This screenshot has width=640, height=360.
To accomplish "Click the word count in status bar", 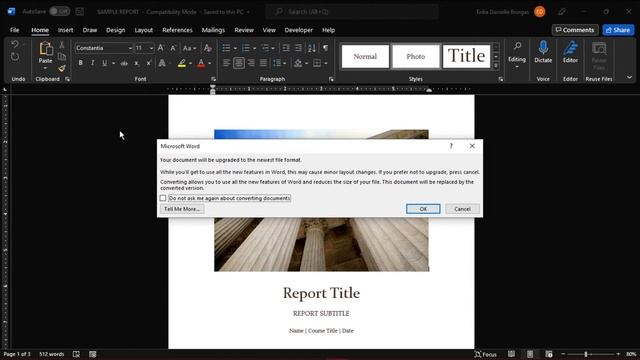I will point(52,354).
